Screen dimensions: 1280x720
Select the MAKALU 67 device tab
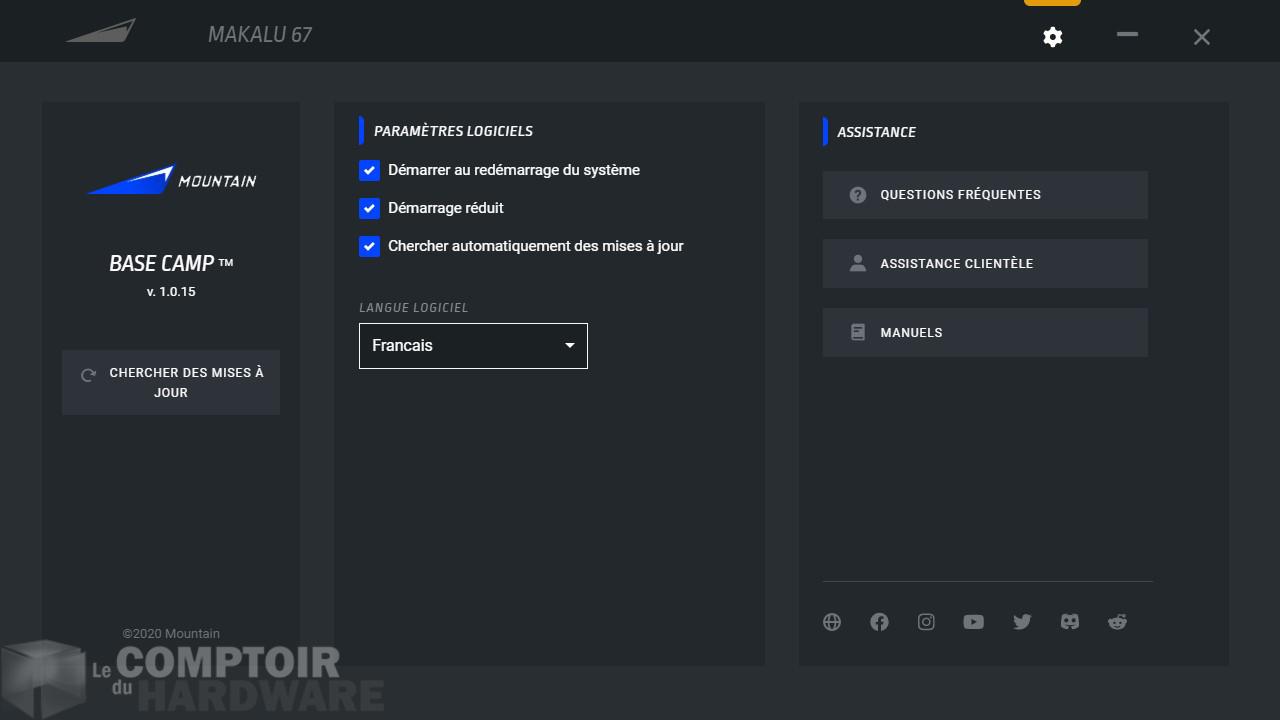(260, 35)
